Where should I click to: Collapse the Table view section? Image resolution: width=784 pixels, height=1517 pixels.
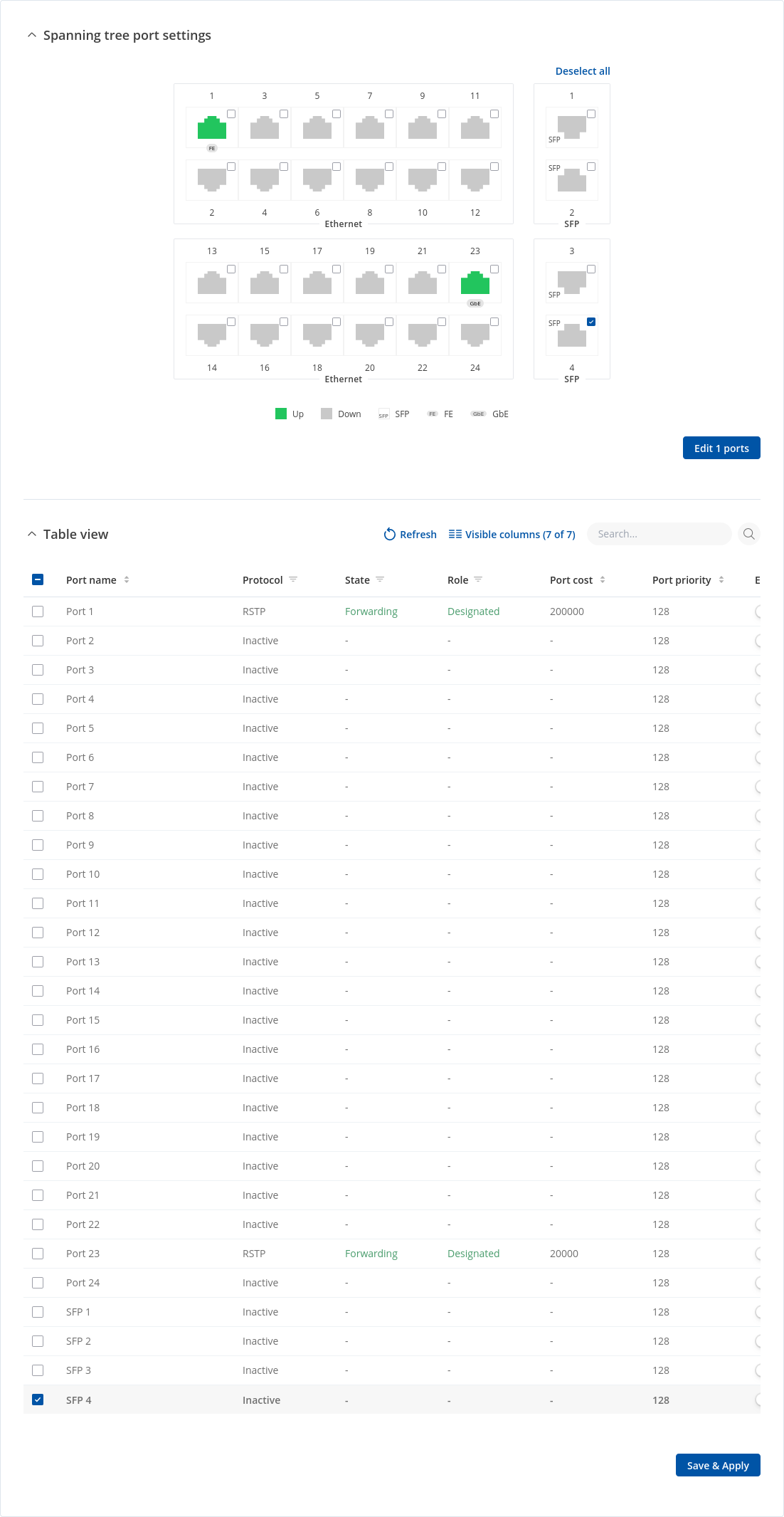click(x=31, y=534)
